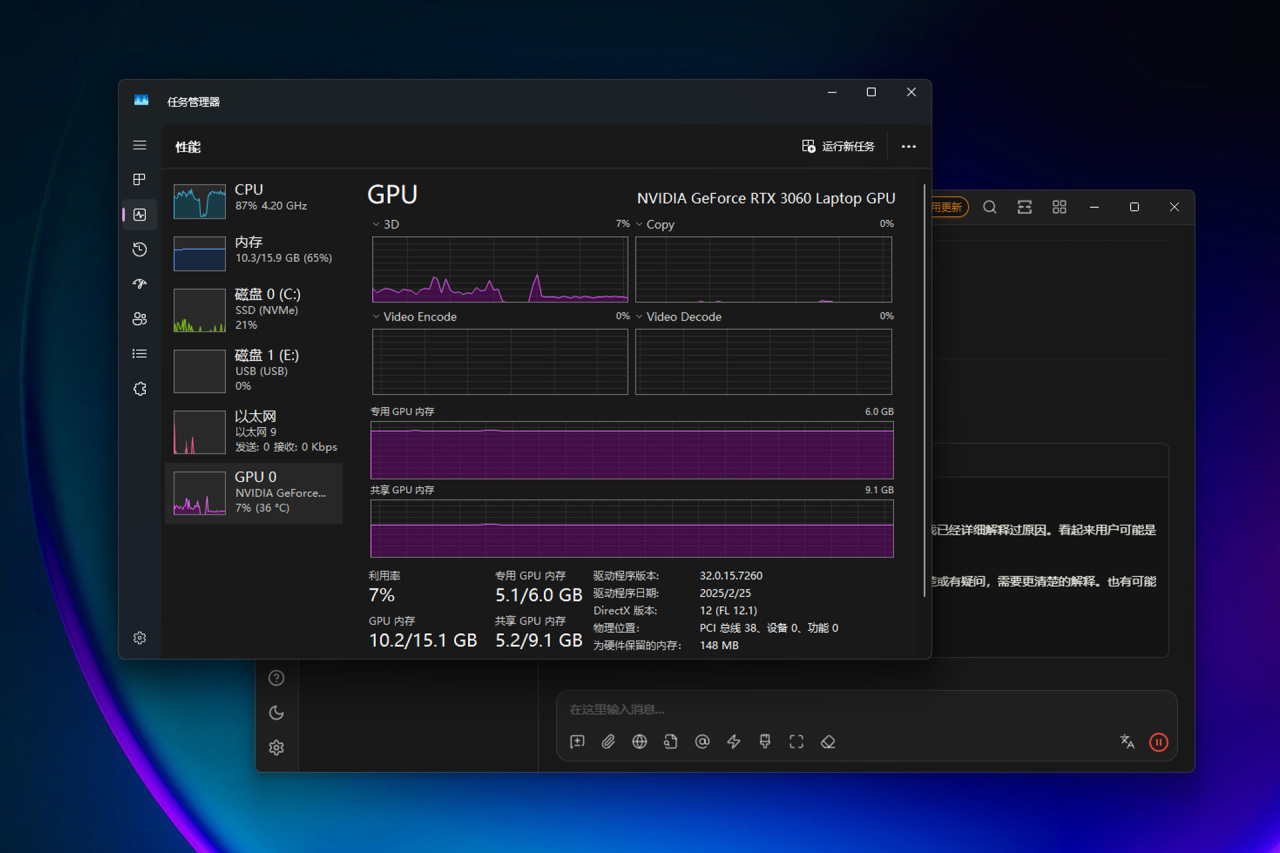Start a new topic in chat input toolbar
The image size is (1280, 853).
[577, 742]
